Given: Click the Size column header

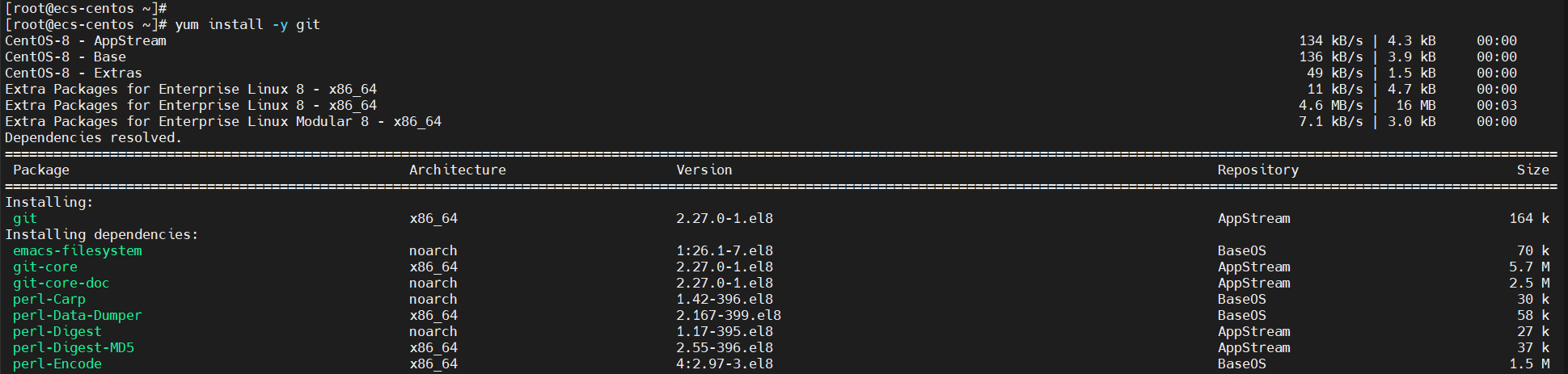Looking at the screenshot, I should 1532,170.
